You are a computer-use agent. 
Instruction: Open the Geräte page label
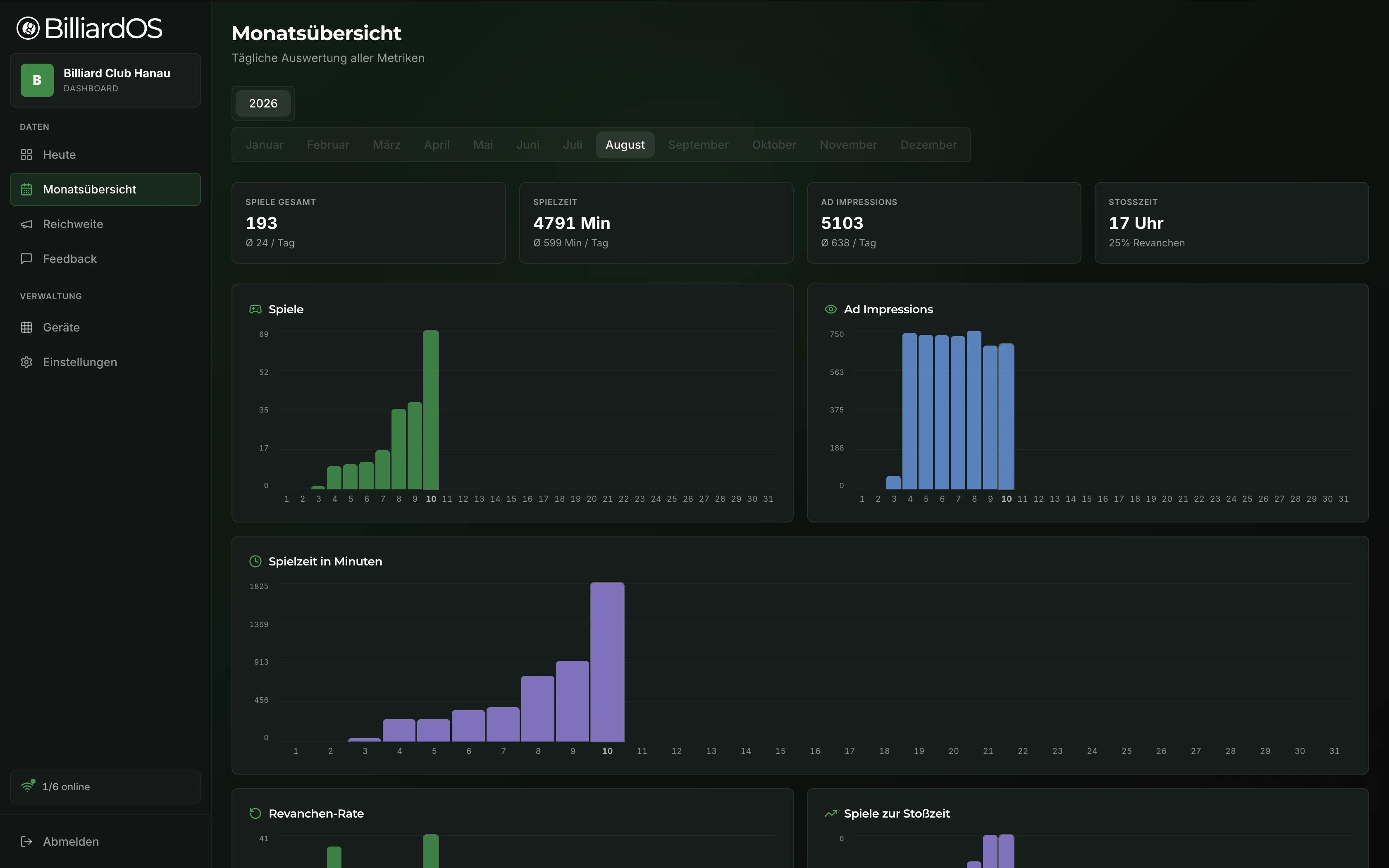click(x=62, y=327)
